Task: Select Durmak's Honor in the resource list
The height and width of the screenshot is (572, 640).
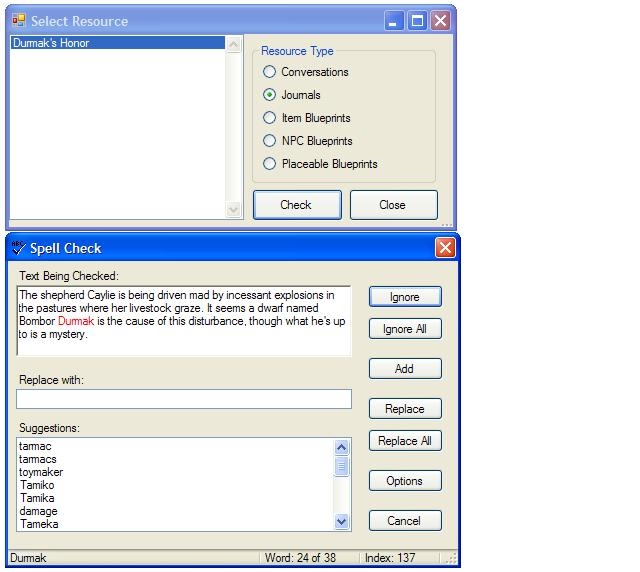Action: click(x=50, y=44)
